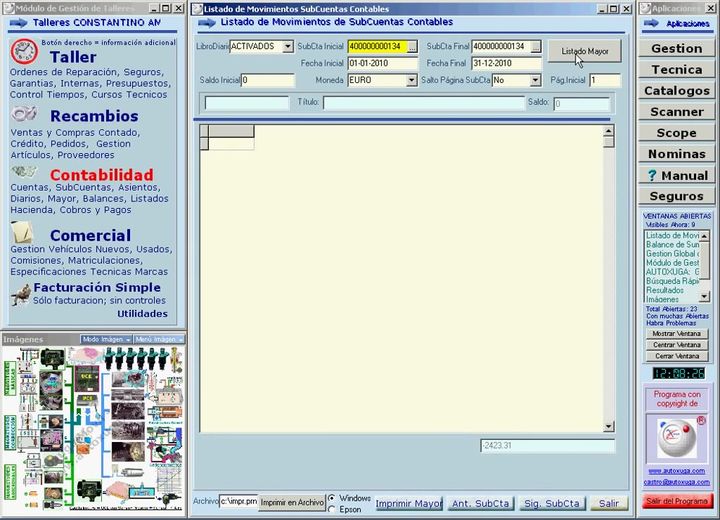Select 'Gestion Global' in open windows list
This screenshot has height=520, width=720.
point(672,254)
